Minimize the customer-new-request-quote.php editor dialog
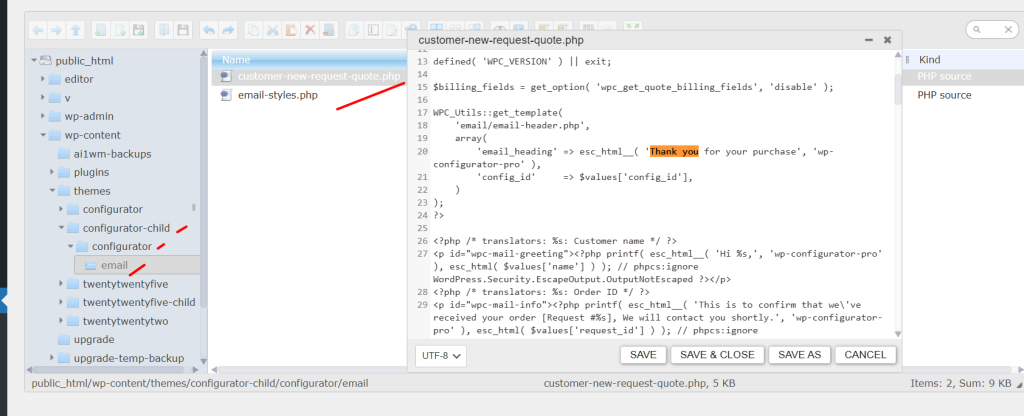1024x416 pixels. pyautogui.click(x=869, y=40)
